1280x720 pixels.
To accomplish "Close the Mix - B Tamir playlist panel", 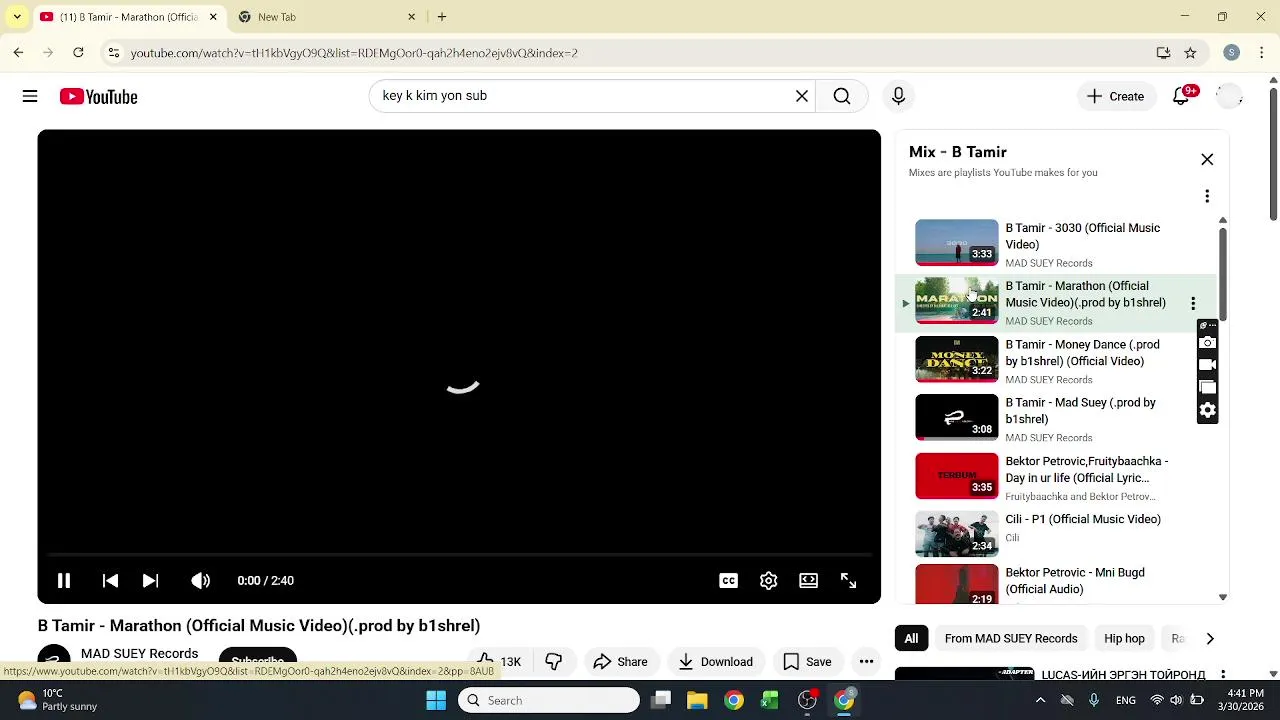I will tap(1207, 160).
